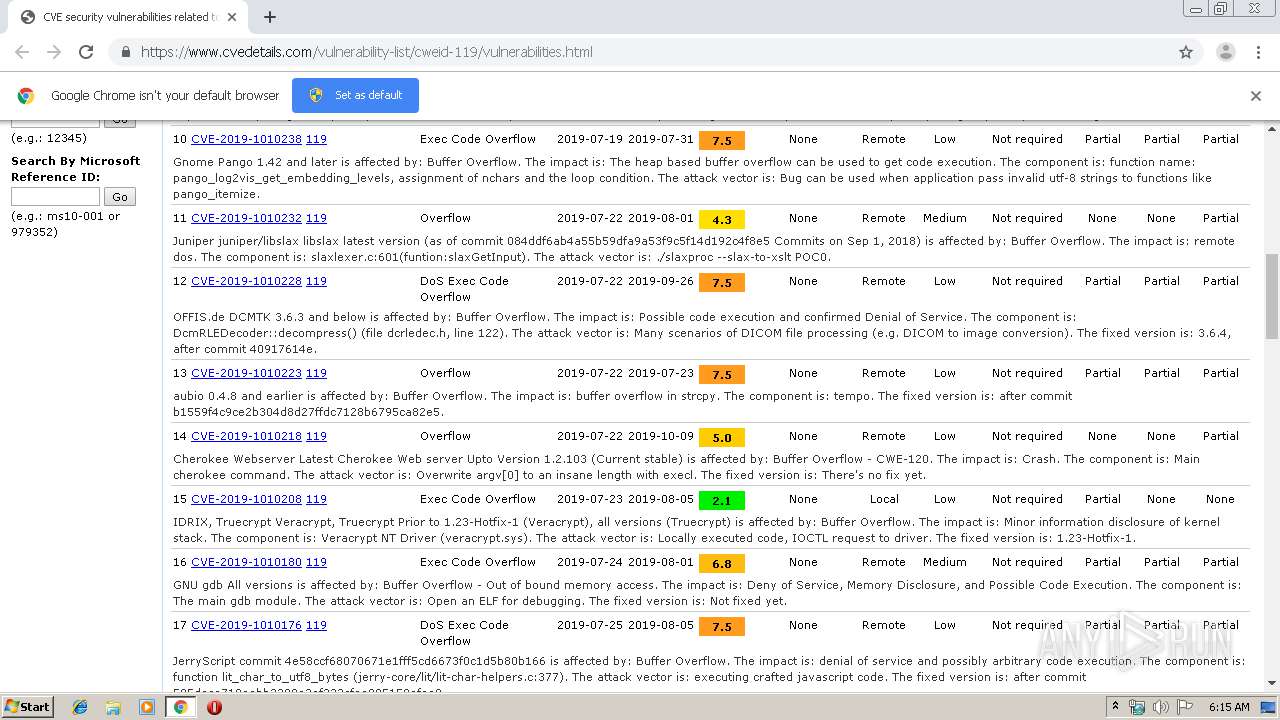Open CVE-2019-1010223 details
Image resolution: width=1280 pixels, height=720 pixels.
tap(246, 373)
